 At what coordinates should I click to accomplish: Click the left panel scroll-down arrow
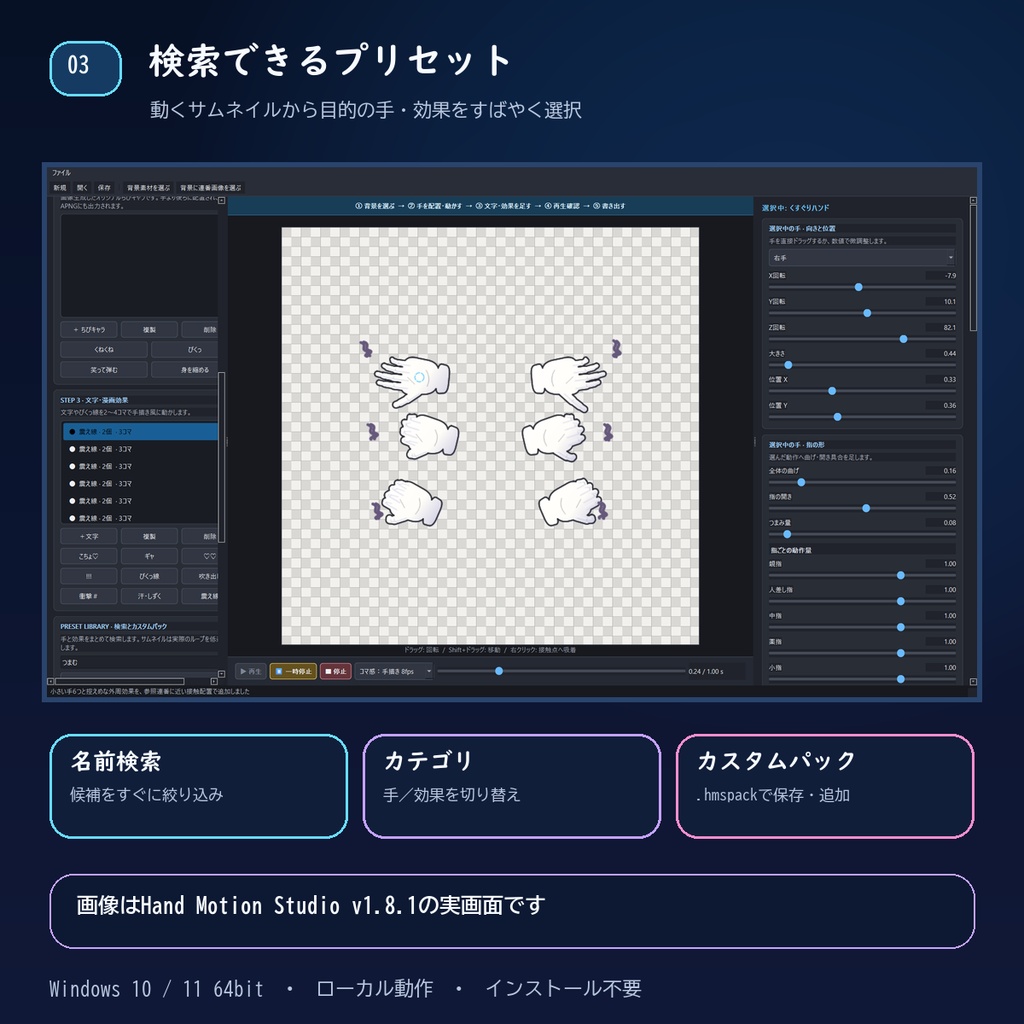click(x=221, y=673)
